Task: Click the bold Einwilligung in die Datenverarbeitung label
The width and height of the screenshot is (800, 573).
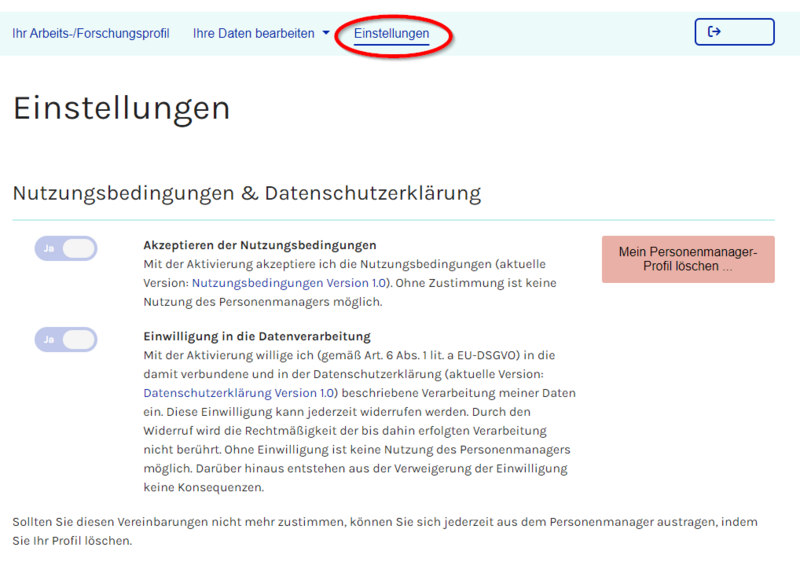Action: tap(257, 336)
